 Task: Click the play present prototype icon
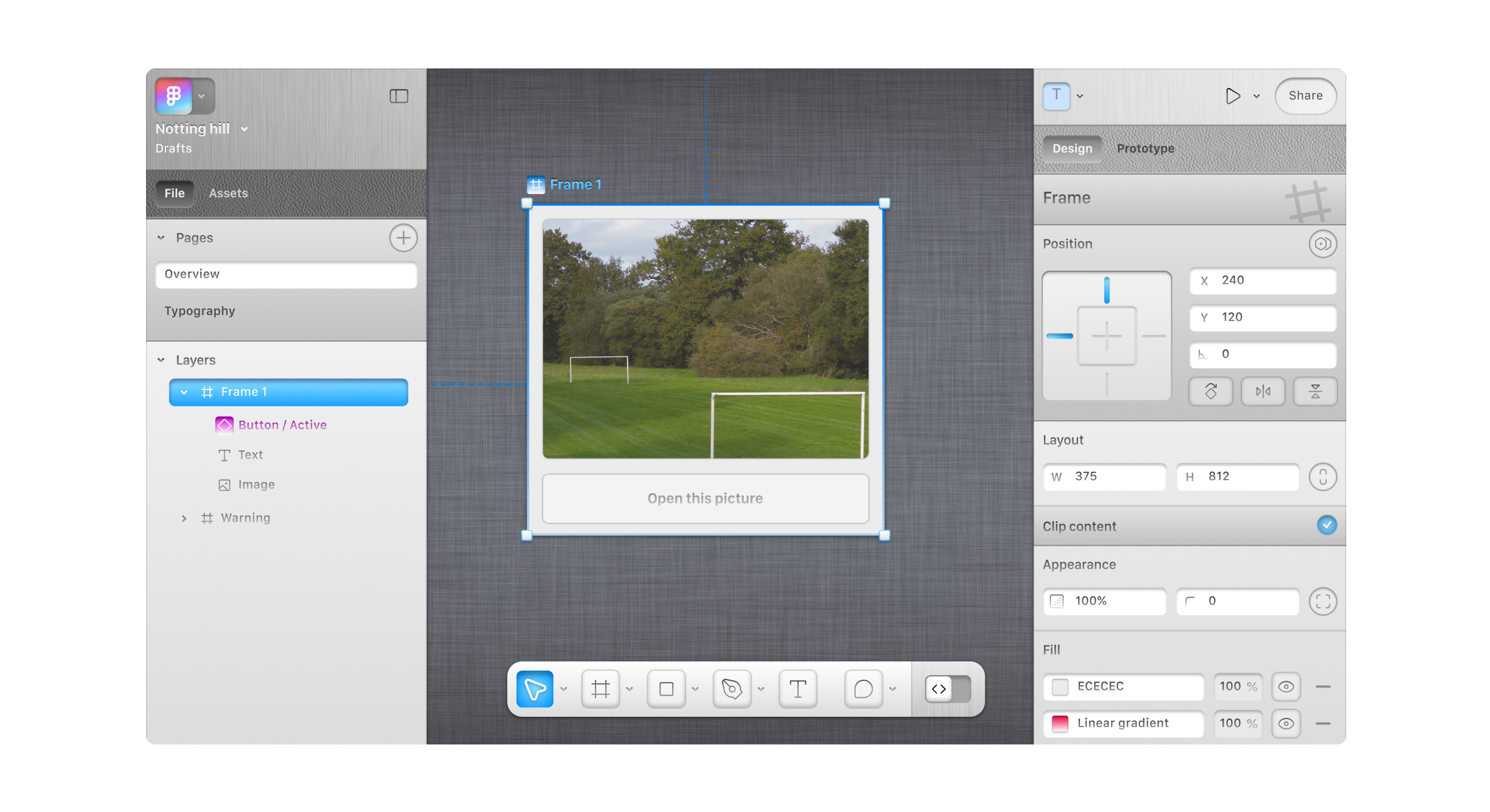pyautogui.click(x=1232, y=96)
